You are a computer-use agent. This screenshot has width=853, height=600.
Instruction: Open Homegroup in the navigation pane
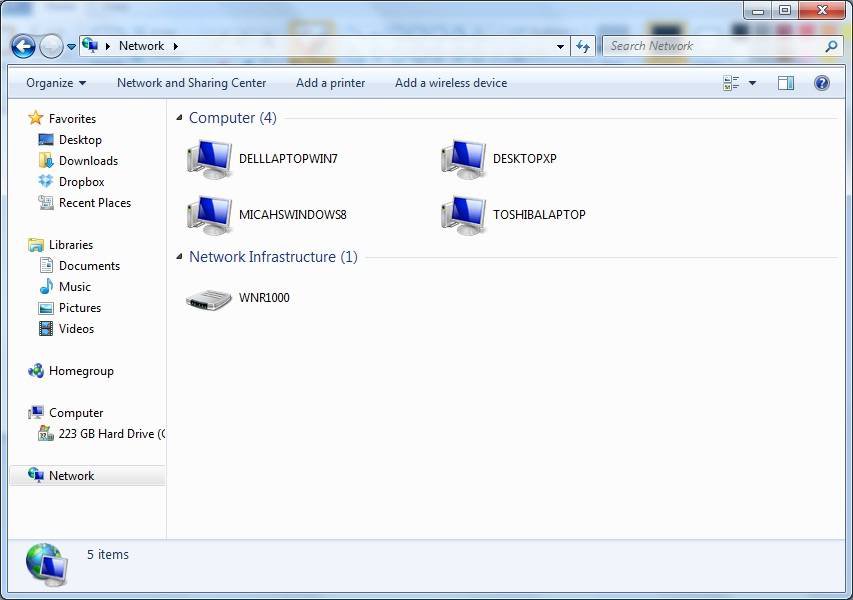pyautogui.click(x=81, y=371)
